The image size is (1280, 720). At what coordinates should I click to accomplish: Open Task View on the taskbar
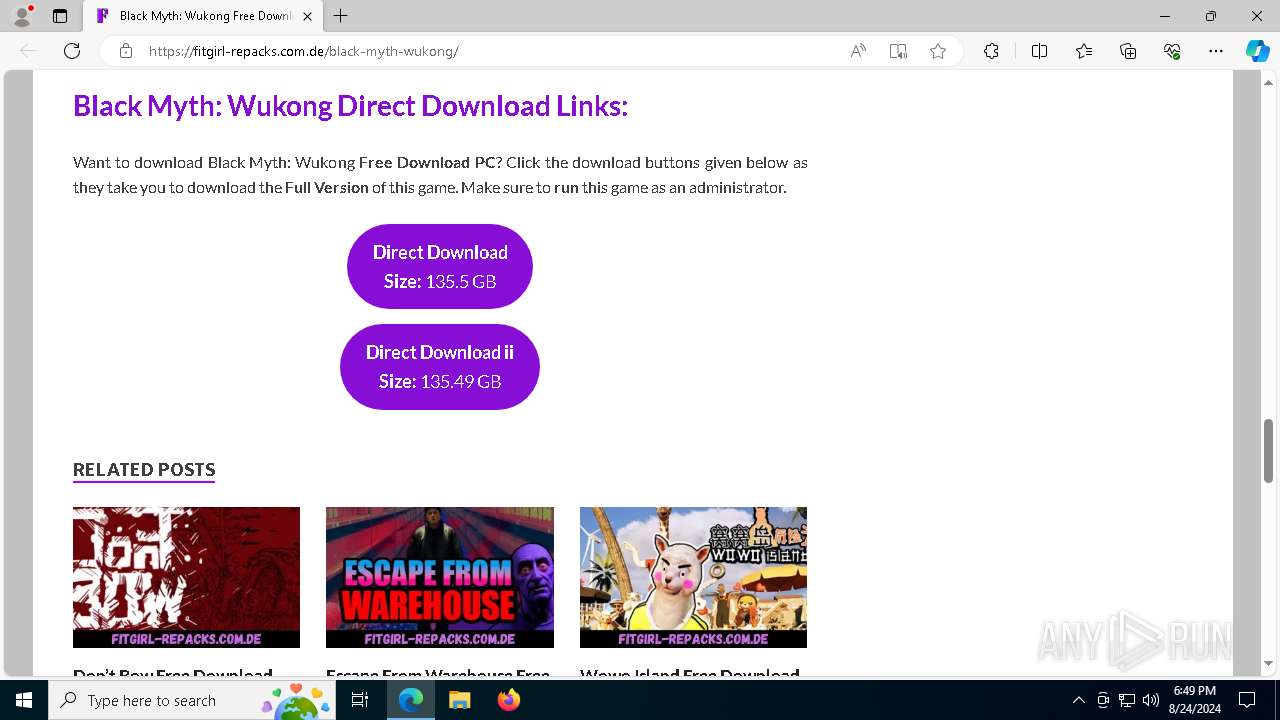361,700
